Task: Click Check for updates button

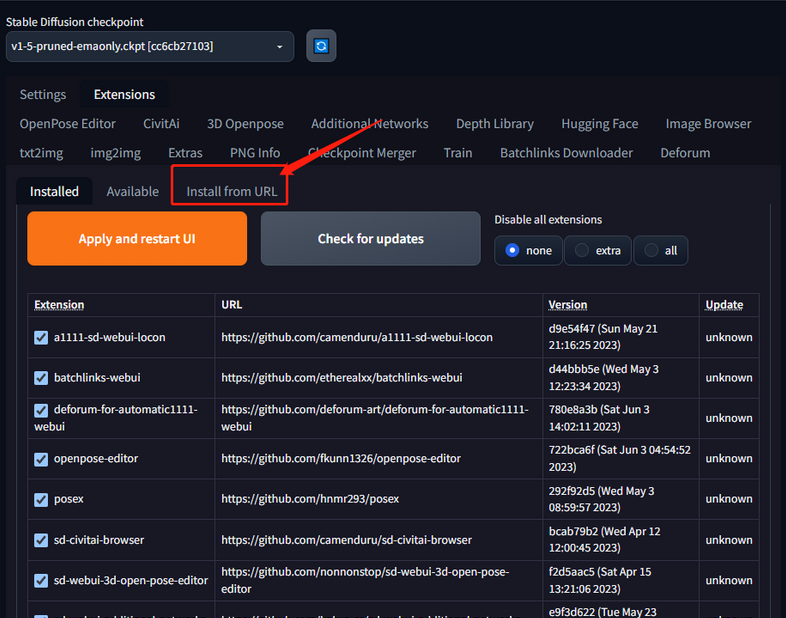Action: [370, 239]
